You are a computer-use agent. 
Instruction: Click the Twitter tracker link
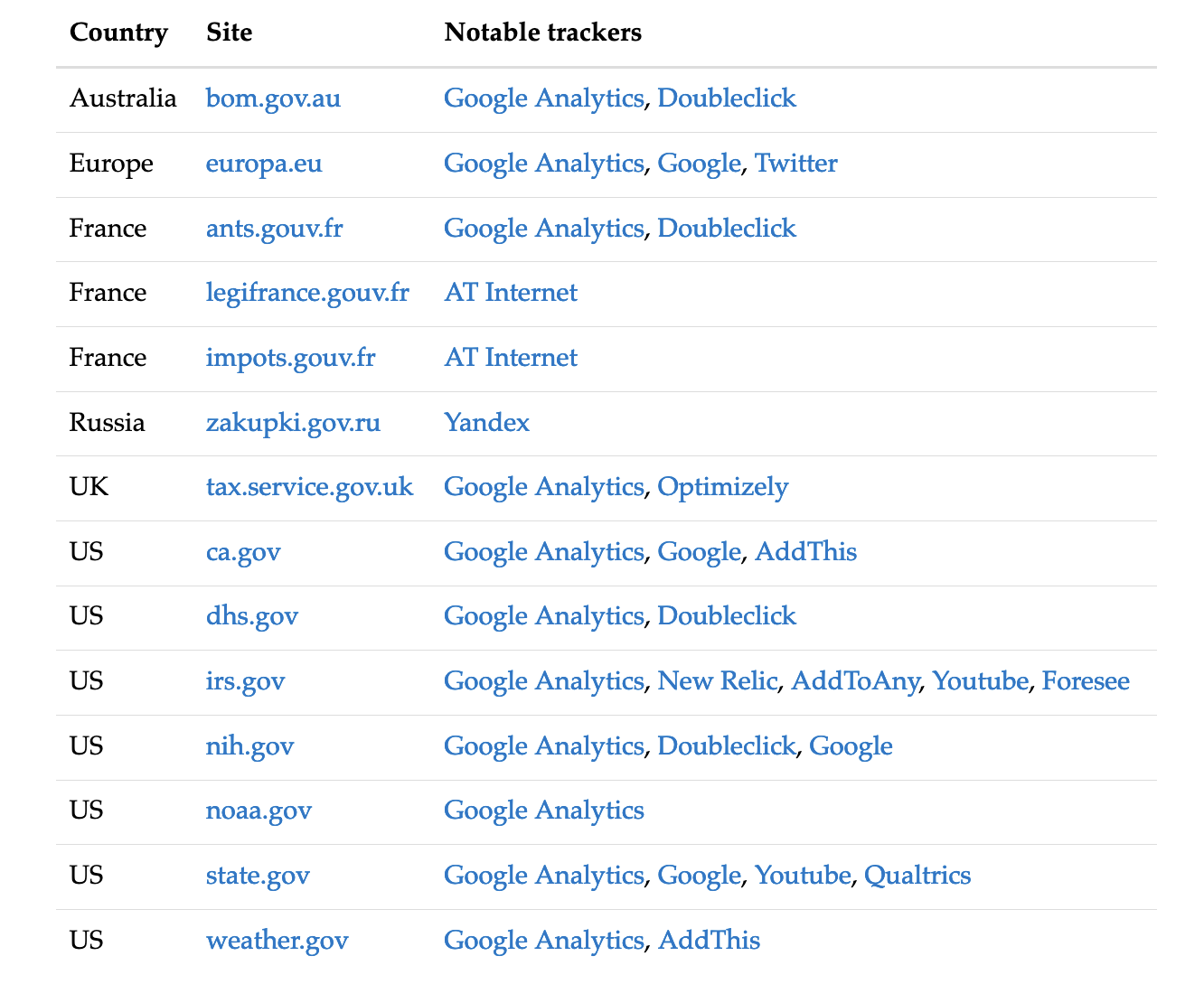795,163
